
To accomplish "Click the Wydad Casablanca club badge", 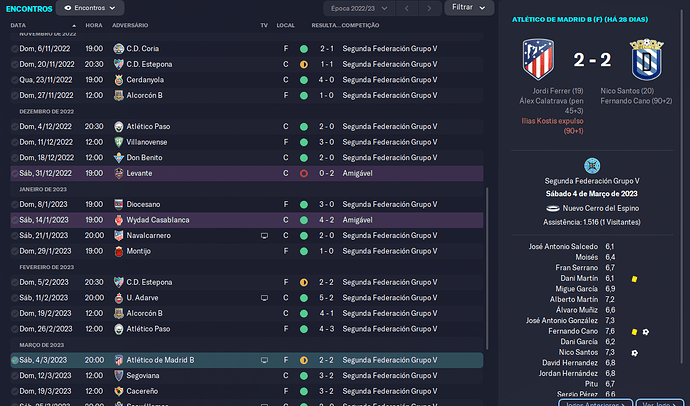I will [118, 220].
